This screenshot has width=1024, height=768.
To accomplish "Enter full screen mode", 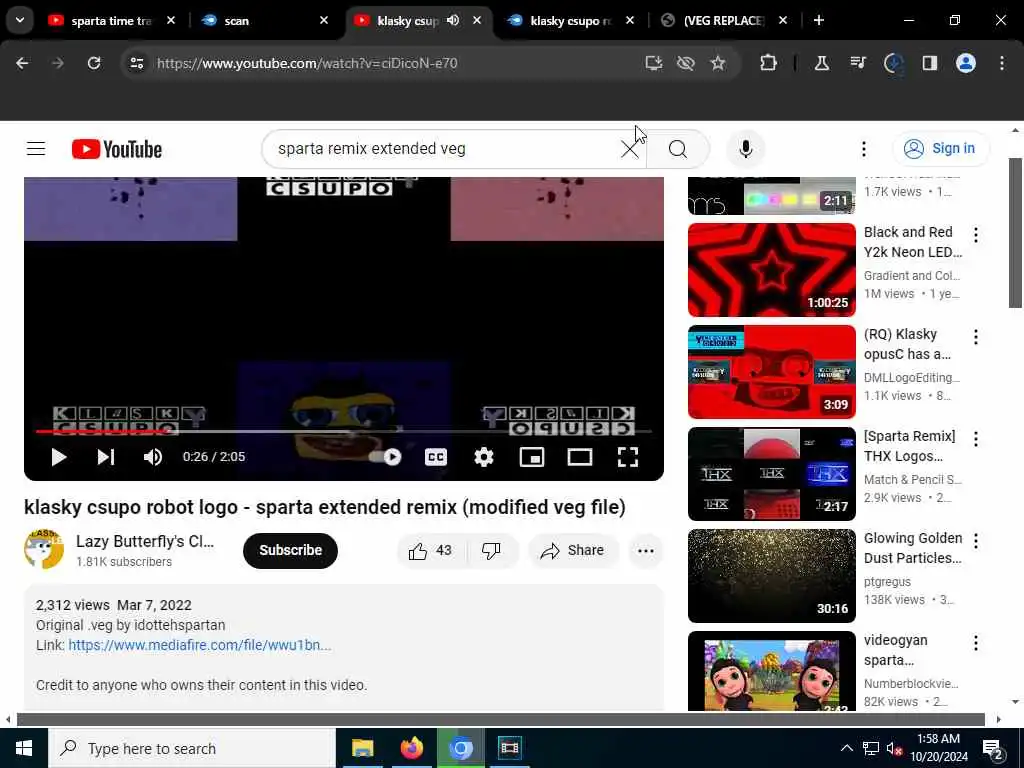I will [x=628, y=456].
